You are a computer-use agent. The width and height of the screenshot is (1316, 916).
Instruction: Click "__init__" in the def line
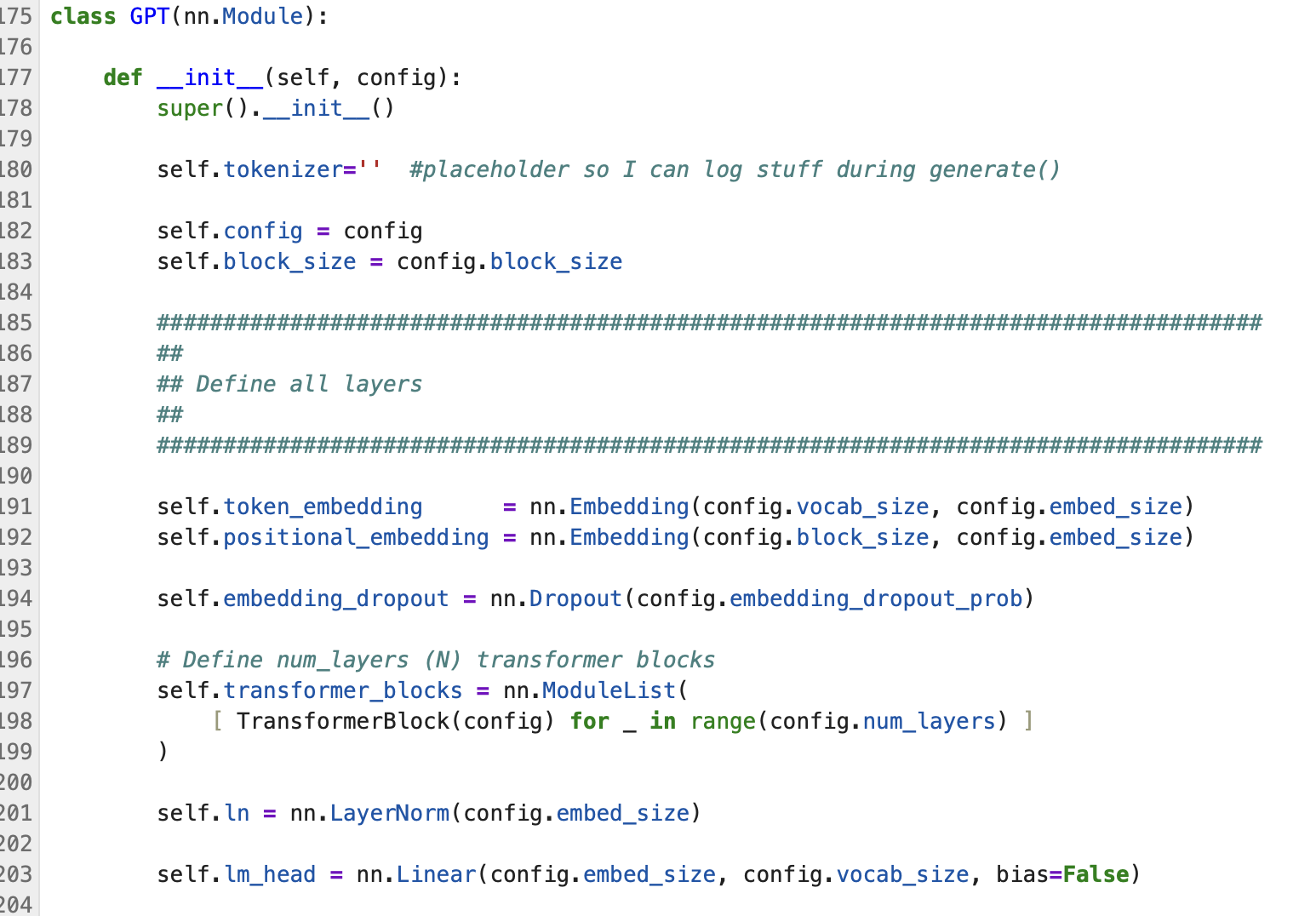(x=210, y=77)
